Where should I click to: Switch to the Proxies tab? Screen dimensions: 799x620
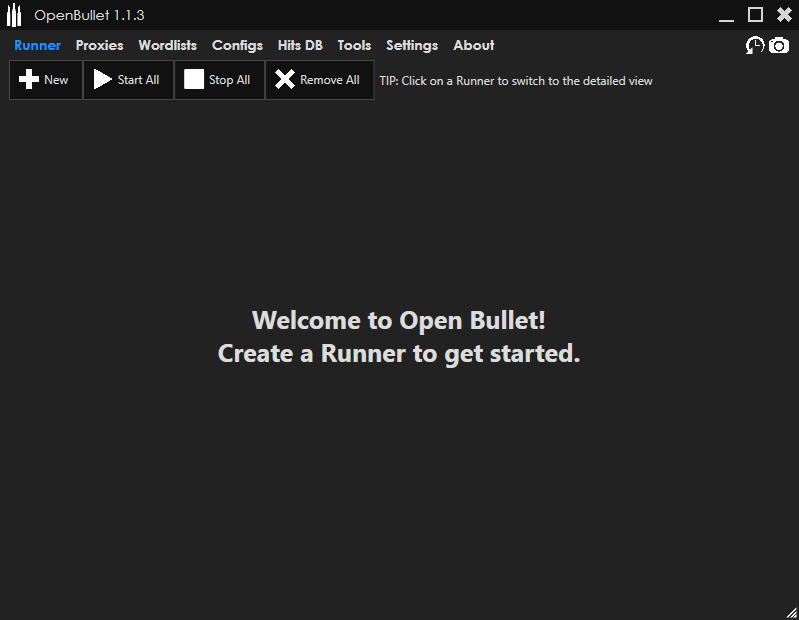pos(99,45)
